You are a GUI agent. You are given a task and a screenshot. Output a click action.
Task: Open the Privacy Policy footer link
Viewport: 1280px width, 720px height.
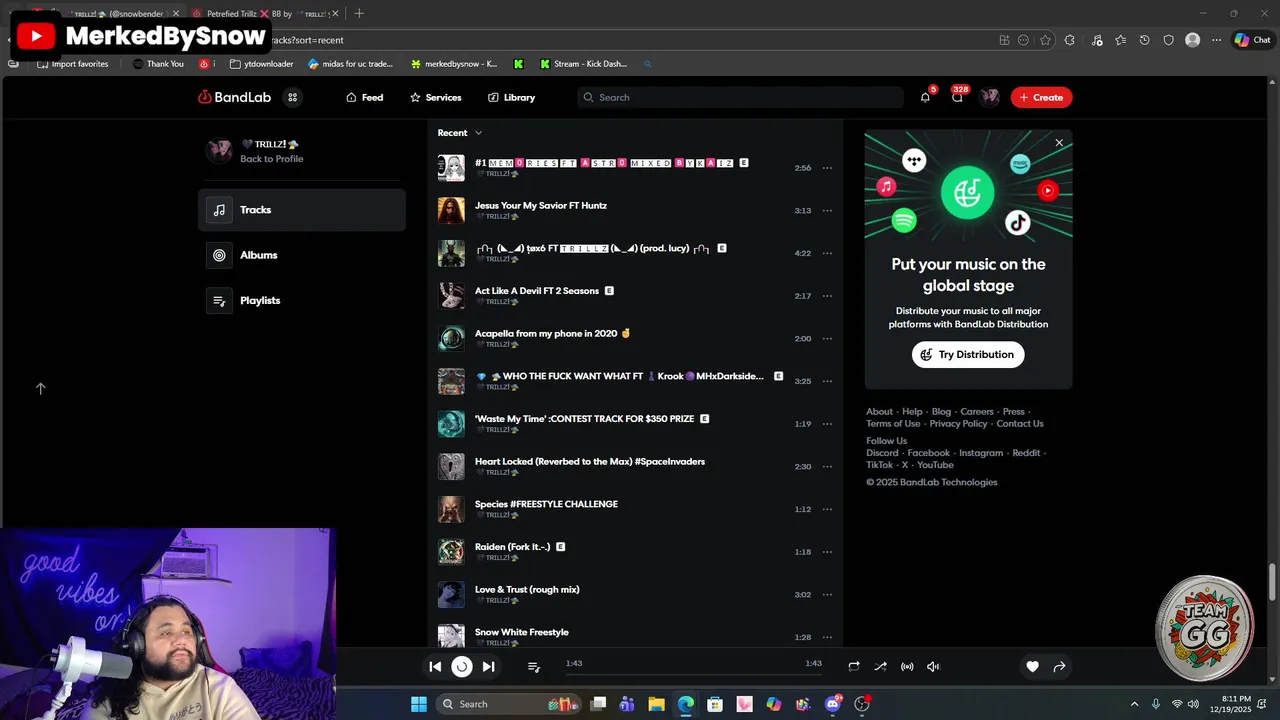click(x=958, y=424)
